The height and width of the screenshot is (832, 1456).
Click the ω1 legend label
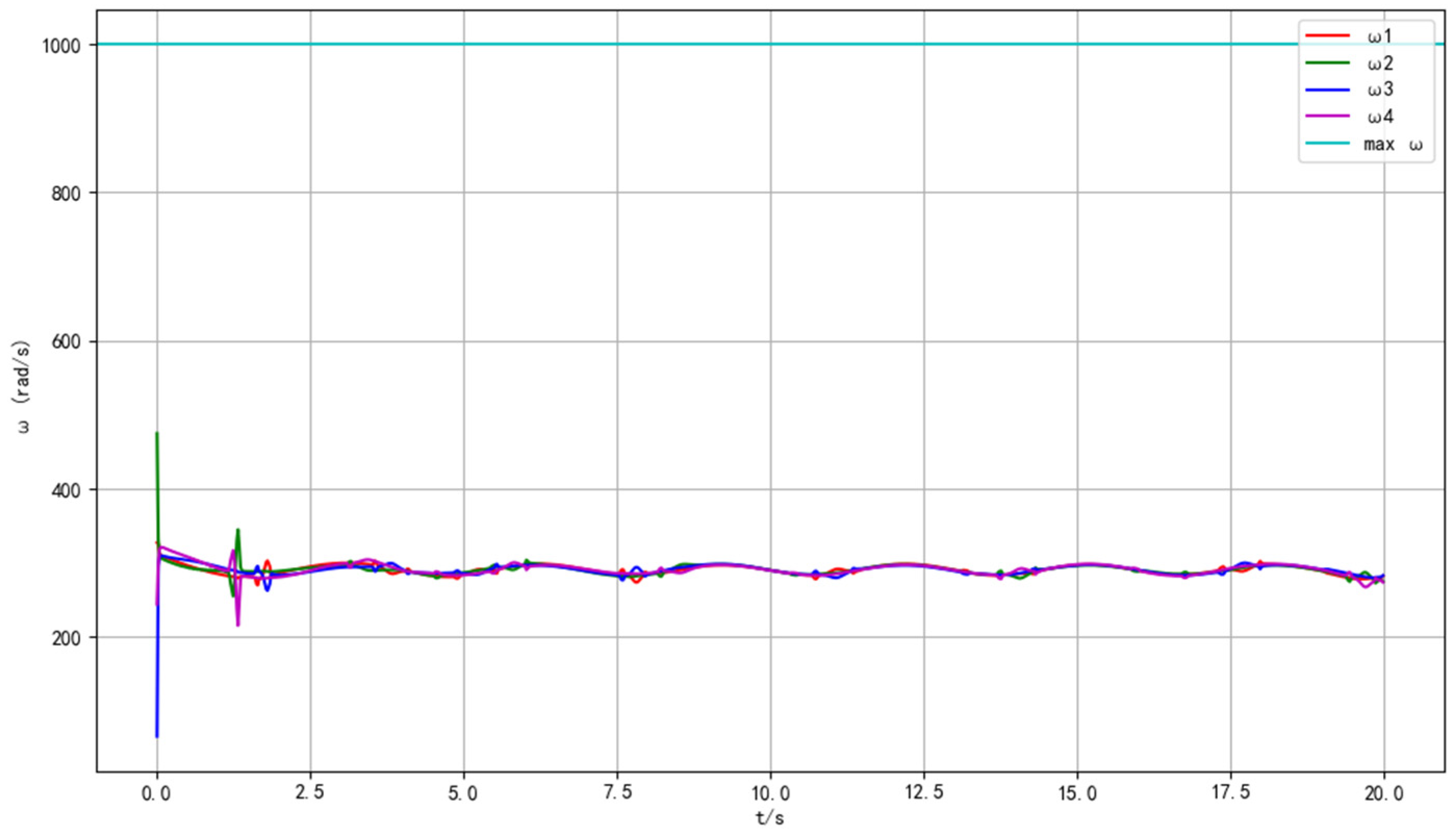pyautogui.click(x=1380, y=36)
